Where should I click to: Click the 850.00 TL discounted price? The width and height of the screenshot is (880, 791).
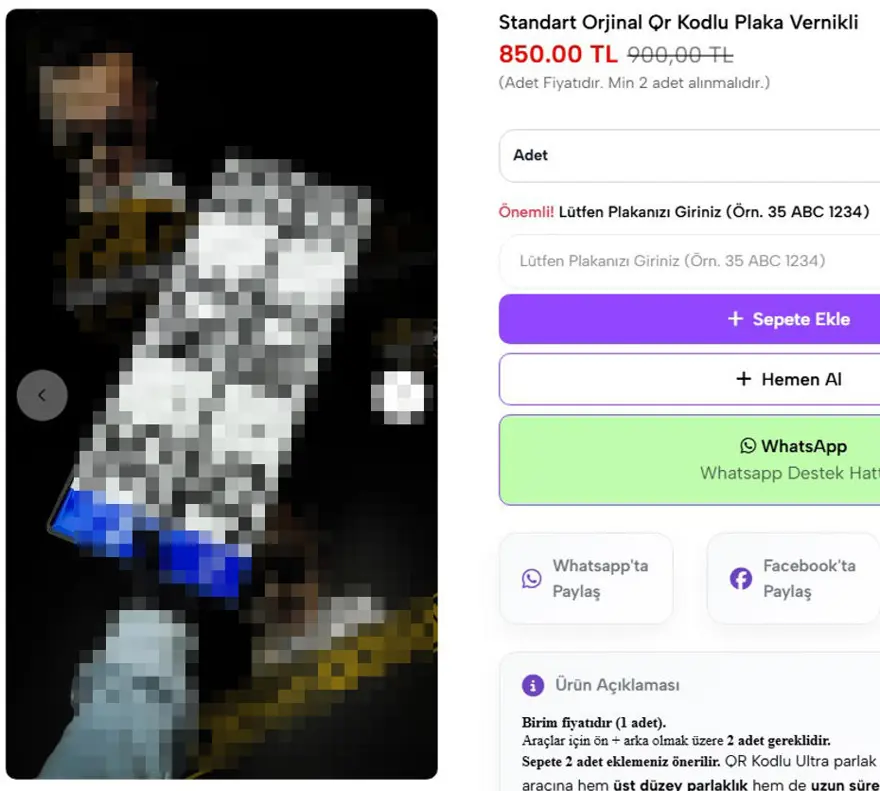(x=558, y=54)
